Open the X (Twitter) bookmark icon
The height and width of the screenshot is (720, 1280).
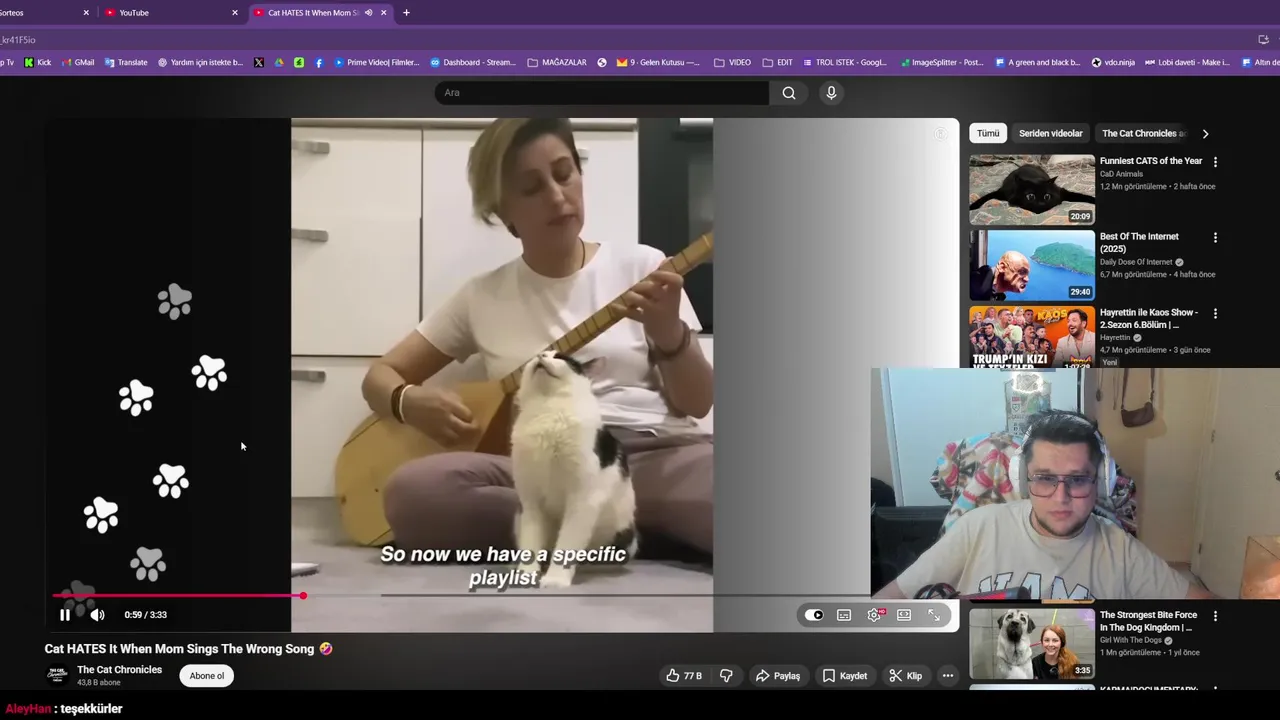point(259,62)
